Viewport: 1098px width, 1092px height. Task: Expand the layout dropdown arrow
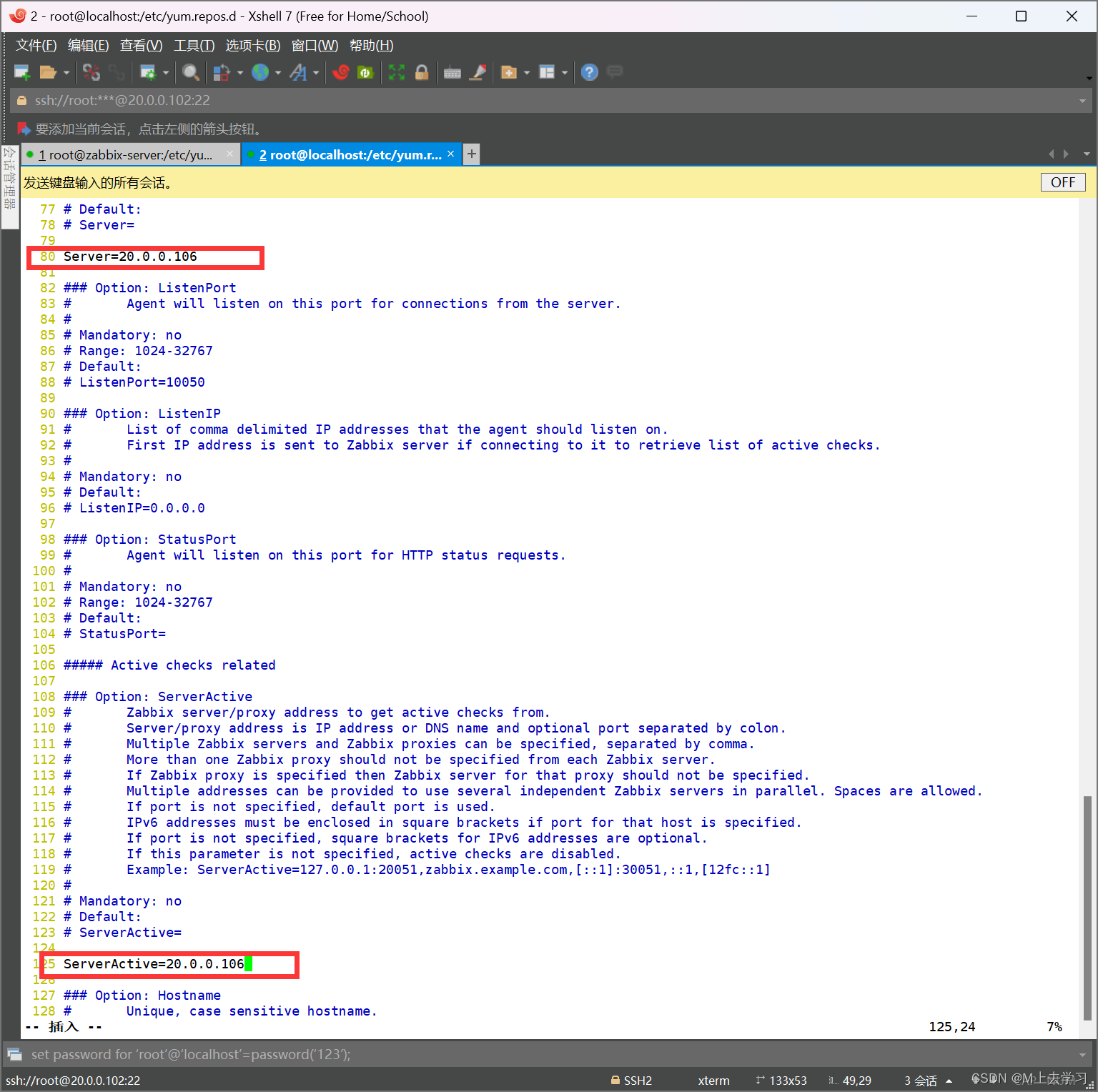565,72
